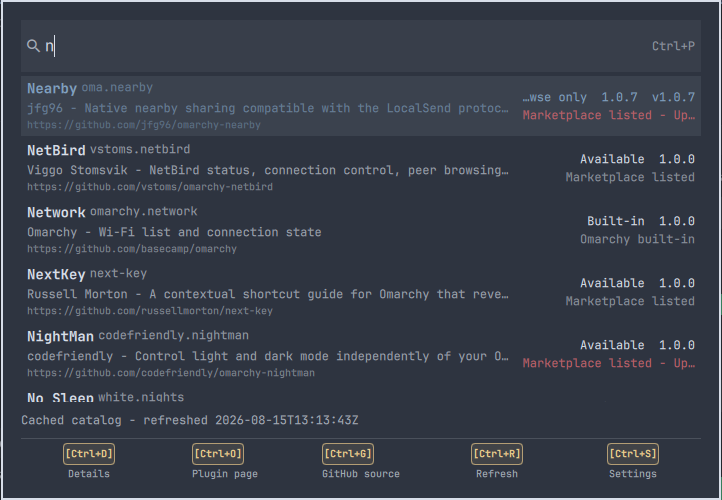Click the Nearby red Marketplace listed status
The image size is (722, 500).
pos(608,115)
